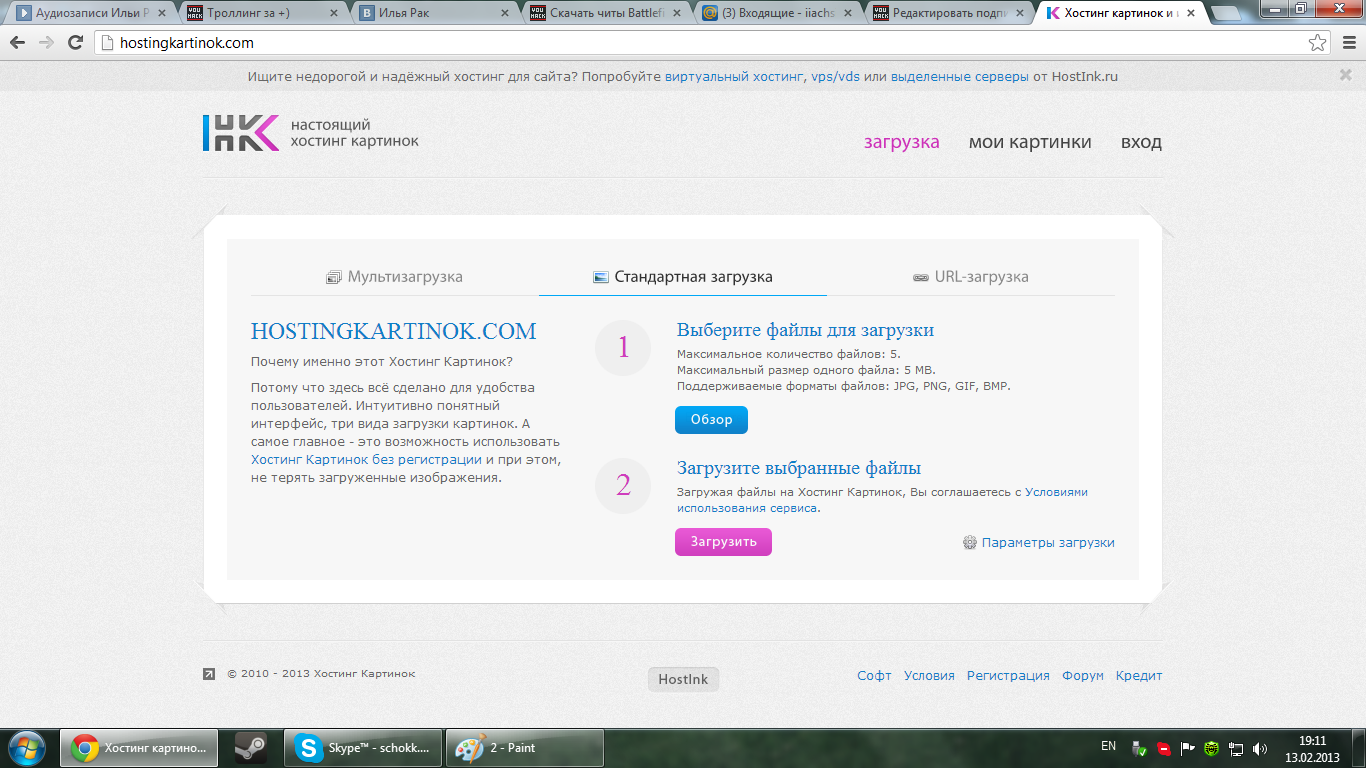
Task: Open the Регистрация footer link
Action: [x=1008, y=675]
